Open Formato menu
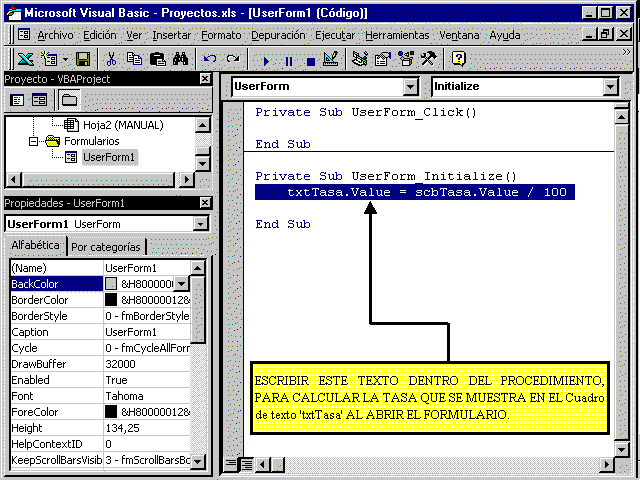 click(x=221, y=36)
